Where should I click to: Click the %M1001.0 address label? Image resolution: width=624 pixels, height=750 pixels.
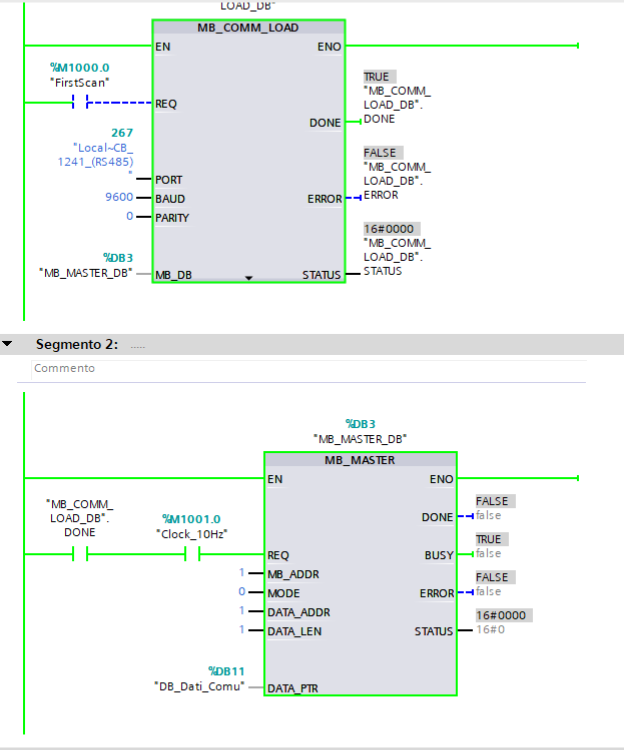(191, 519)
